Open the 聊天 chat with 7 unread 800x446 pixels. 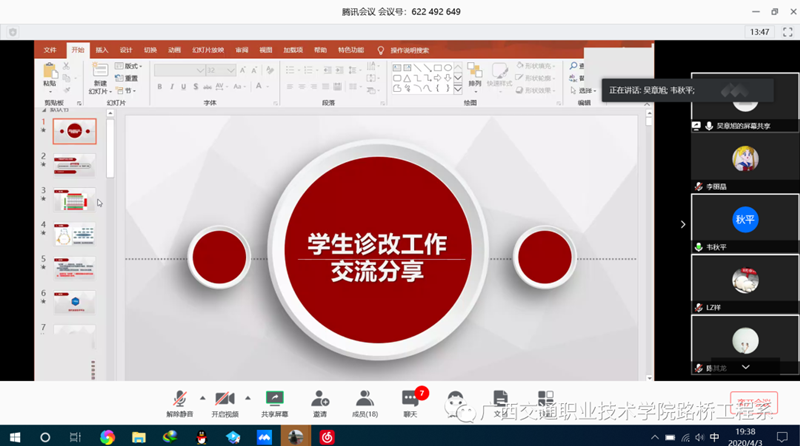coord(410,399)
